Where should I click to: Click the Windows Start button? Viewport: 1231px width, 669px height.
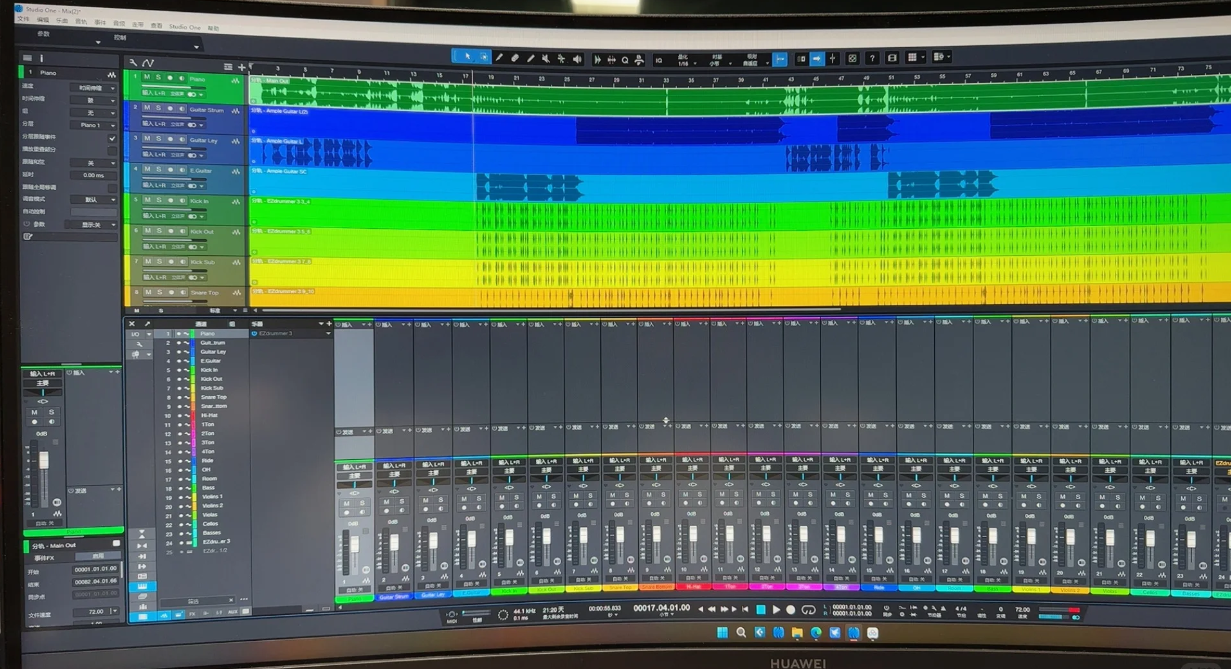(722, 633)
